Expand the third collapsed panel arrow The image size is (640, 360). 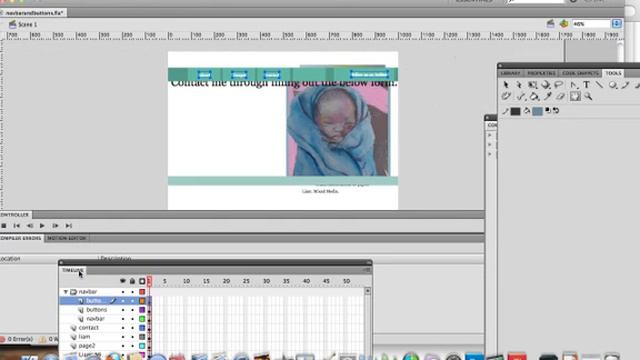490,154
